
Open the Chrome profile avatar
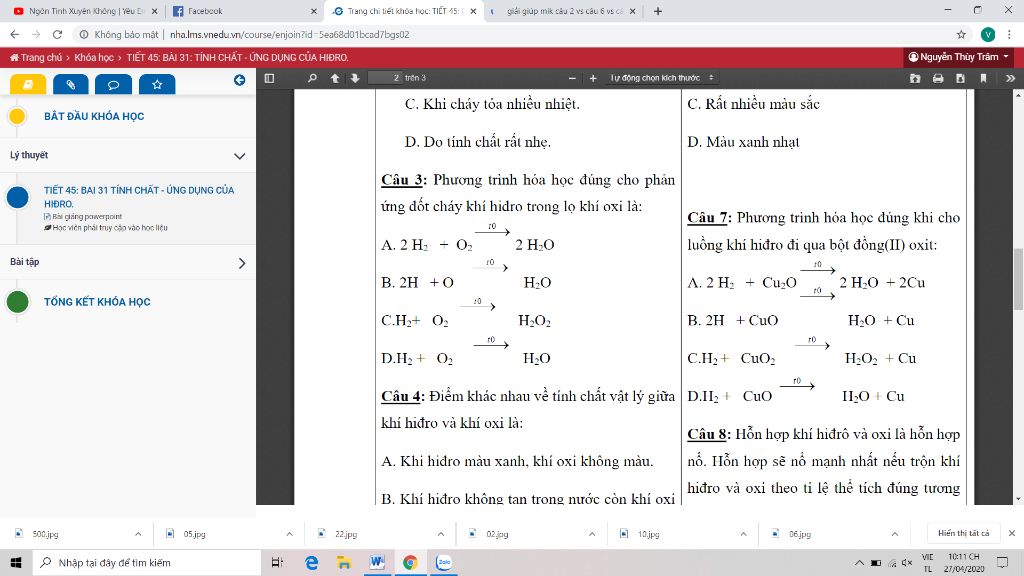pyautogui.click(x=987, y=35)
